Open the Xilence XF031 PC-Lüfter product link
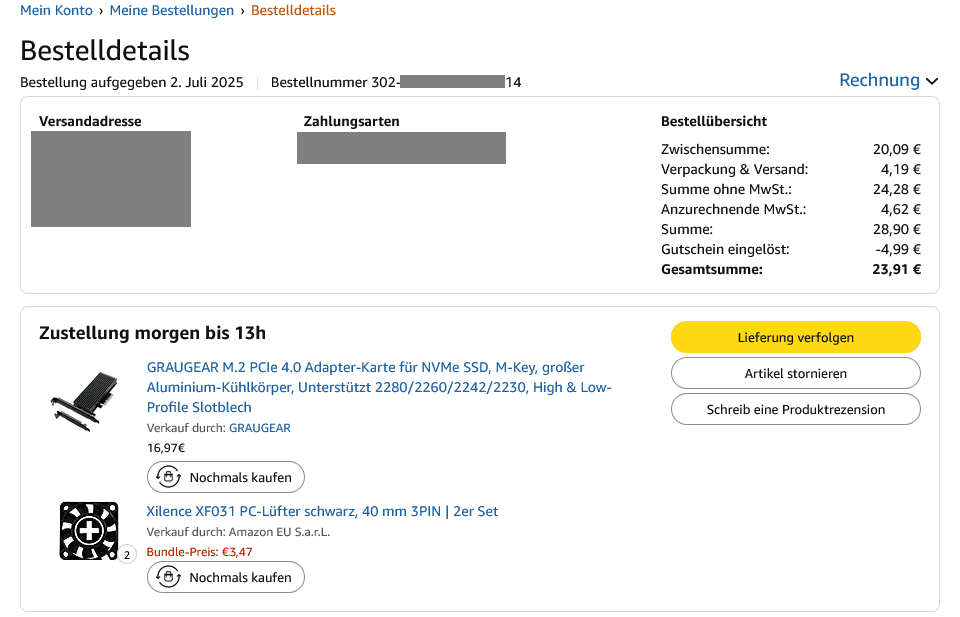The height and width of the screenshot is (617, 960). [x=322, y=511]
